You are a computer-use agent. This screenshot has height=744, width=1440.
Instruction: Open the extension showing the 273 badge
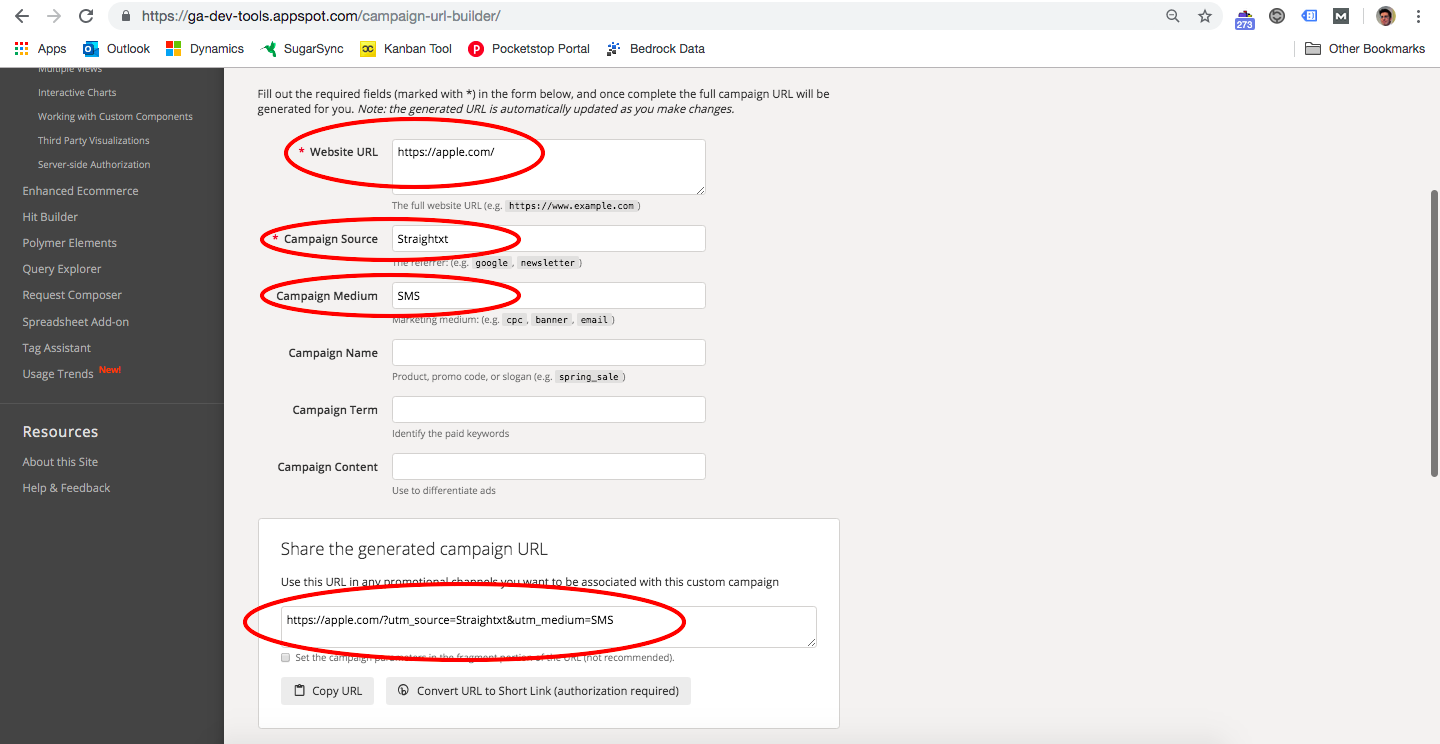(1244, 16)
